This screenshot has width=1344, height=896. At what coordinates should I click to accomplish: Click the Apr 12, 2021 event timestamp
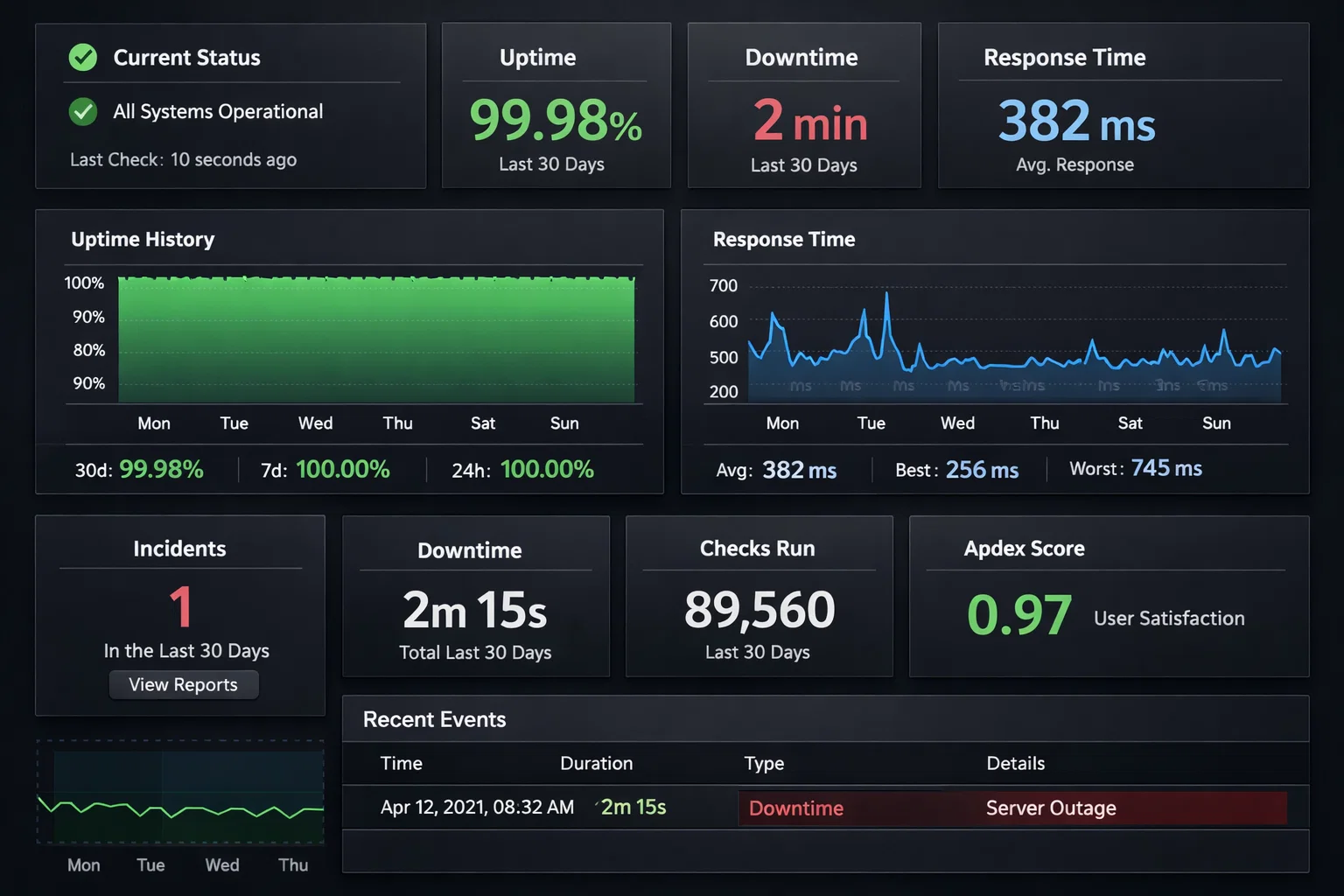(477, 807)
